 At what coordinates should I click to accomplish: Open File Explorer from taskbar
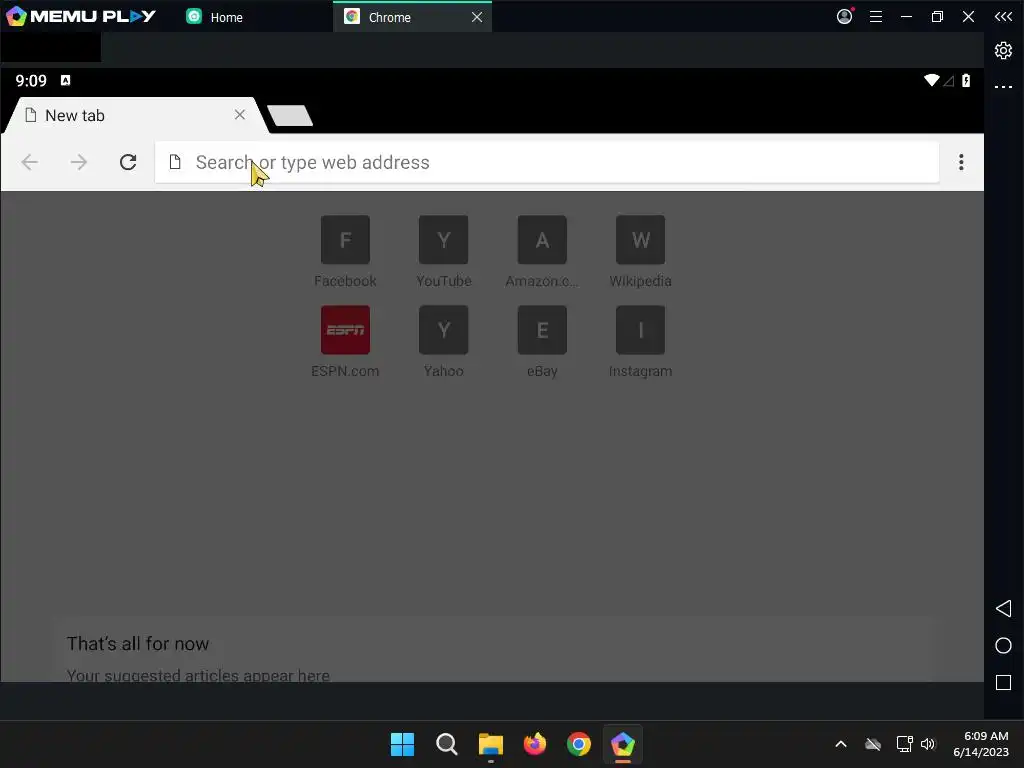click(x=490, y=744)
